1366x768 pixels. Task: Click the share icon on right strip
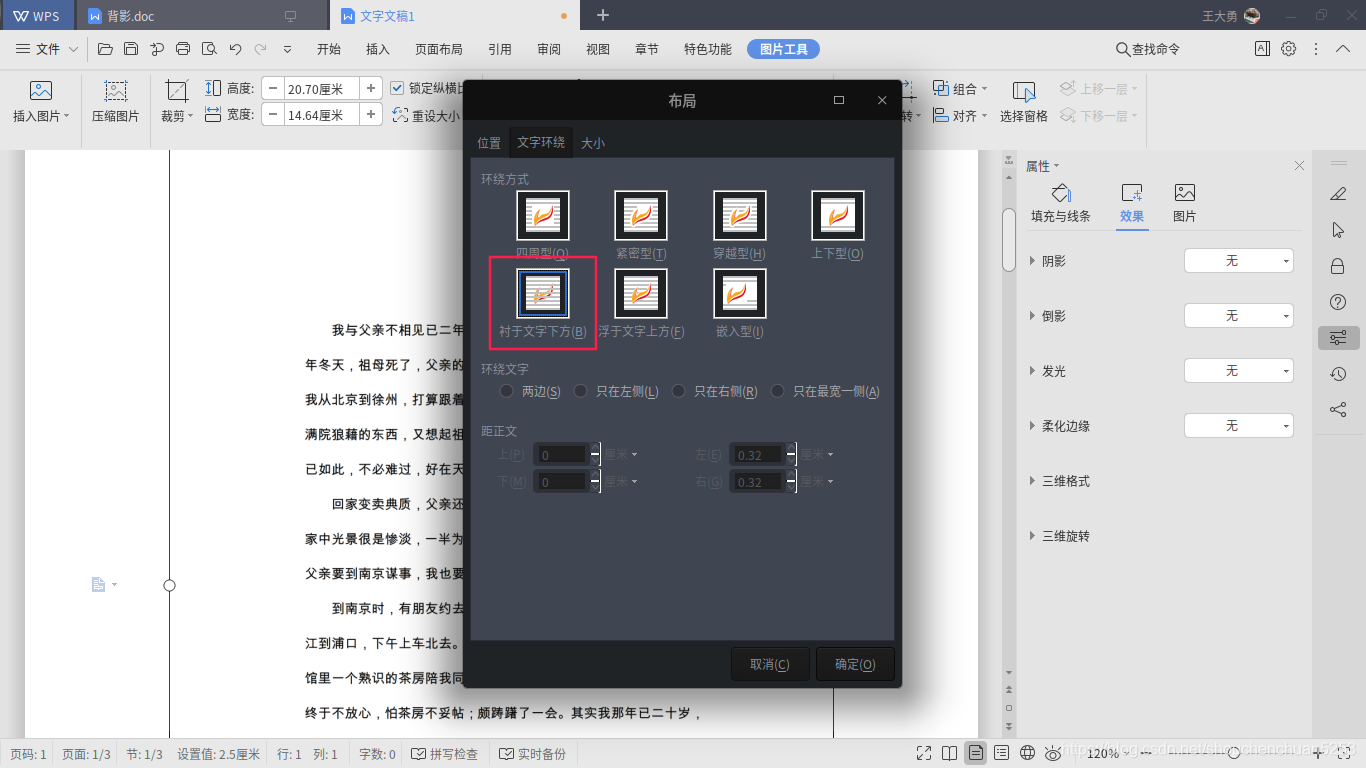[x=1338, y=409]
